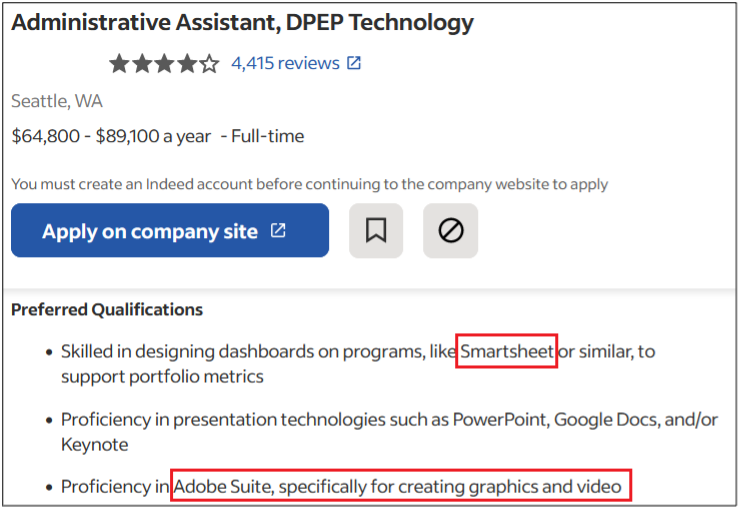Click the Indeed account notice text
The height and width of the screenshot is (508, 740).
coord(310,184)
